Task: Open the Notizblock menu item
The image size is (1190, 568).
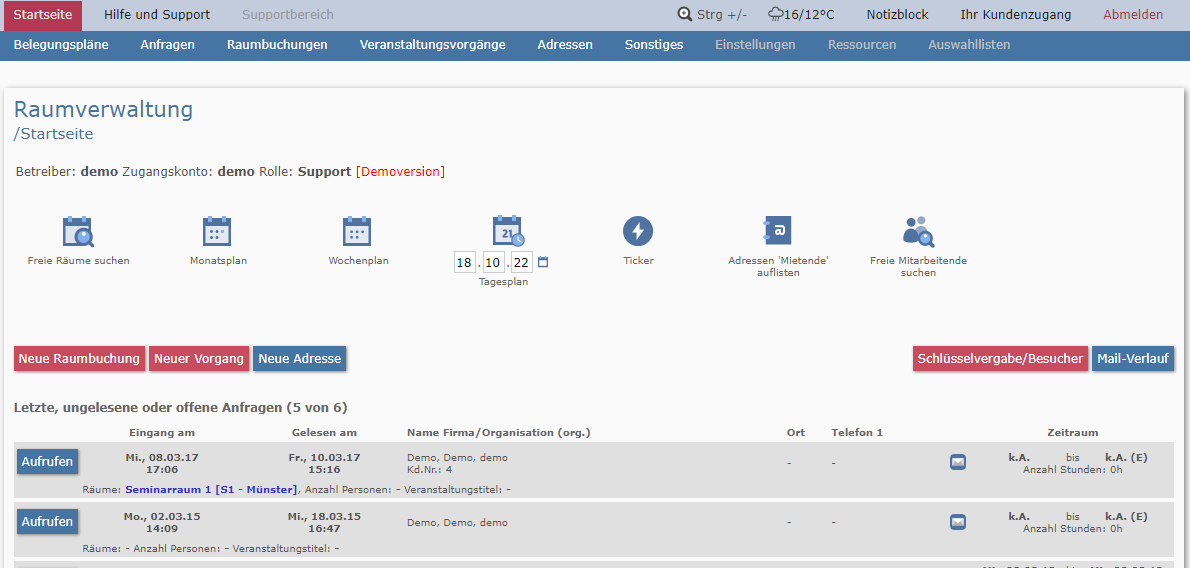Action: coord(897,15)
